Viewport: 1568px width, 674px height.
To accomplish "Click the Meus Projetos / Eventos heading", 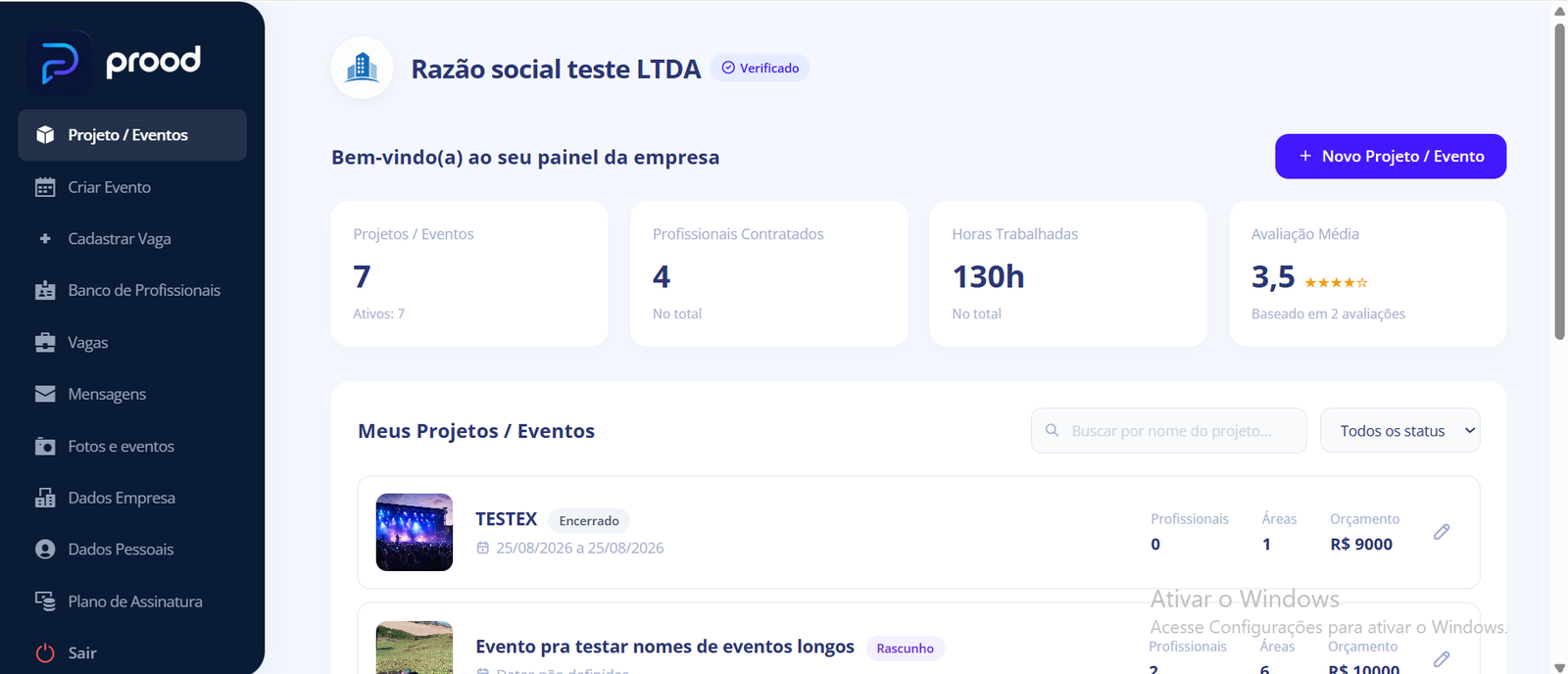I will pyautogui.click(x=476, y=431).
